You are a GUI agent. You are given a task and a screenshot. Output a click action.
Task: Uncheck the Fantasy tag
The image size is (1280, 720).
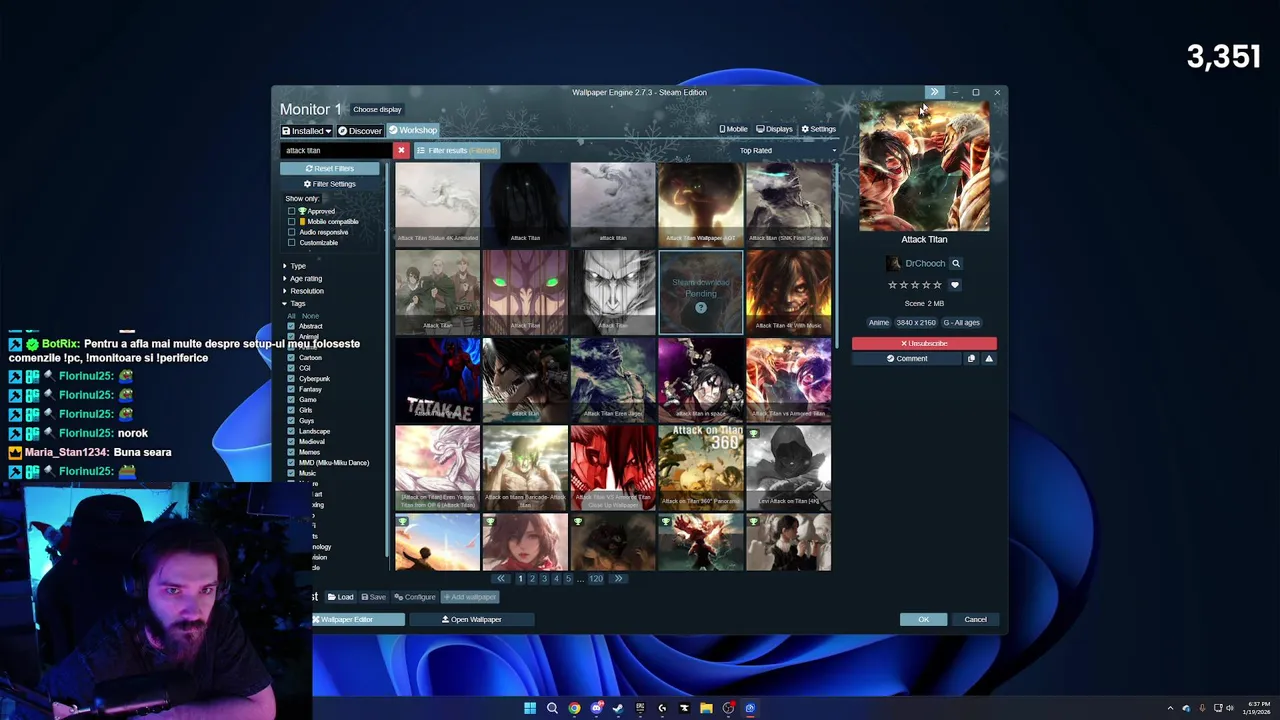pyautogui.click(x=291, y=389)
